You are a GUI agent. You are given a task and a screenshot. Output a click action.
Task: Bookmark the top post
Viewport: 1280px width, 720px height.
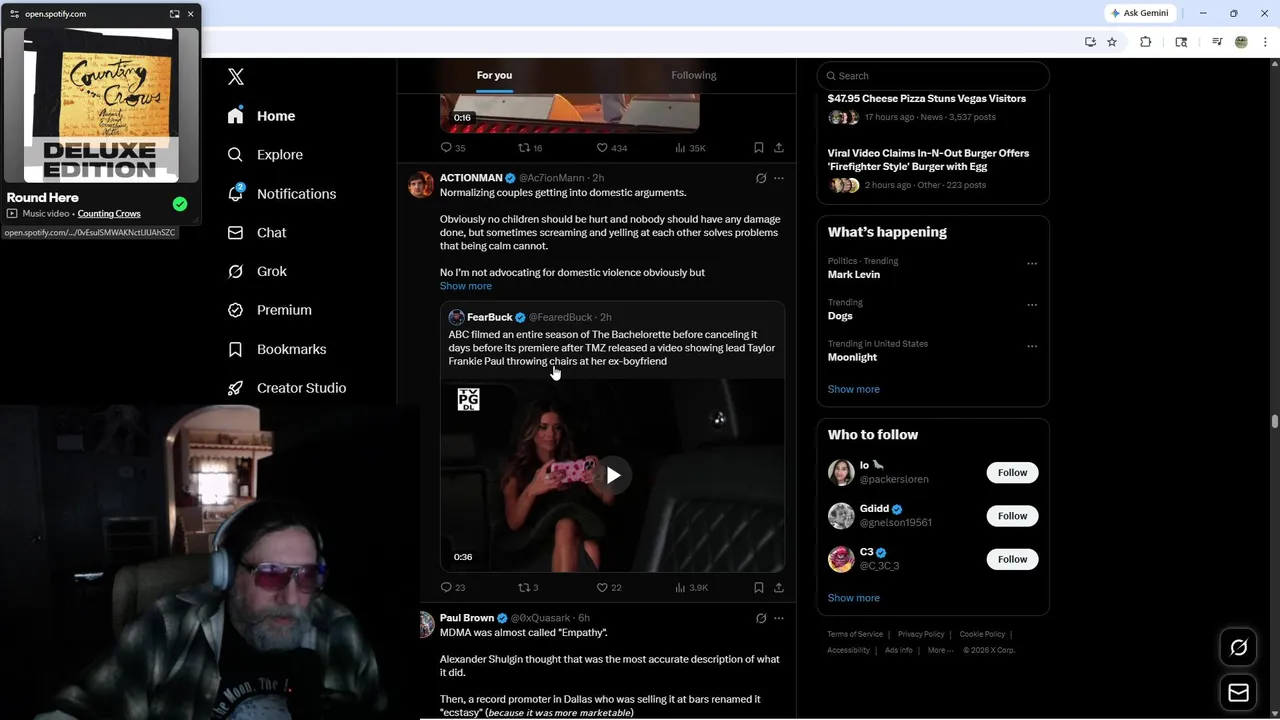click(759, 148)
